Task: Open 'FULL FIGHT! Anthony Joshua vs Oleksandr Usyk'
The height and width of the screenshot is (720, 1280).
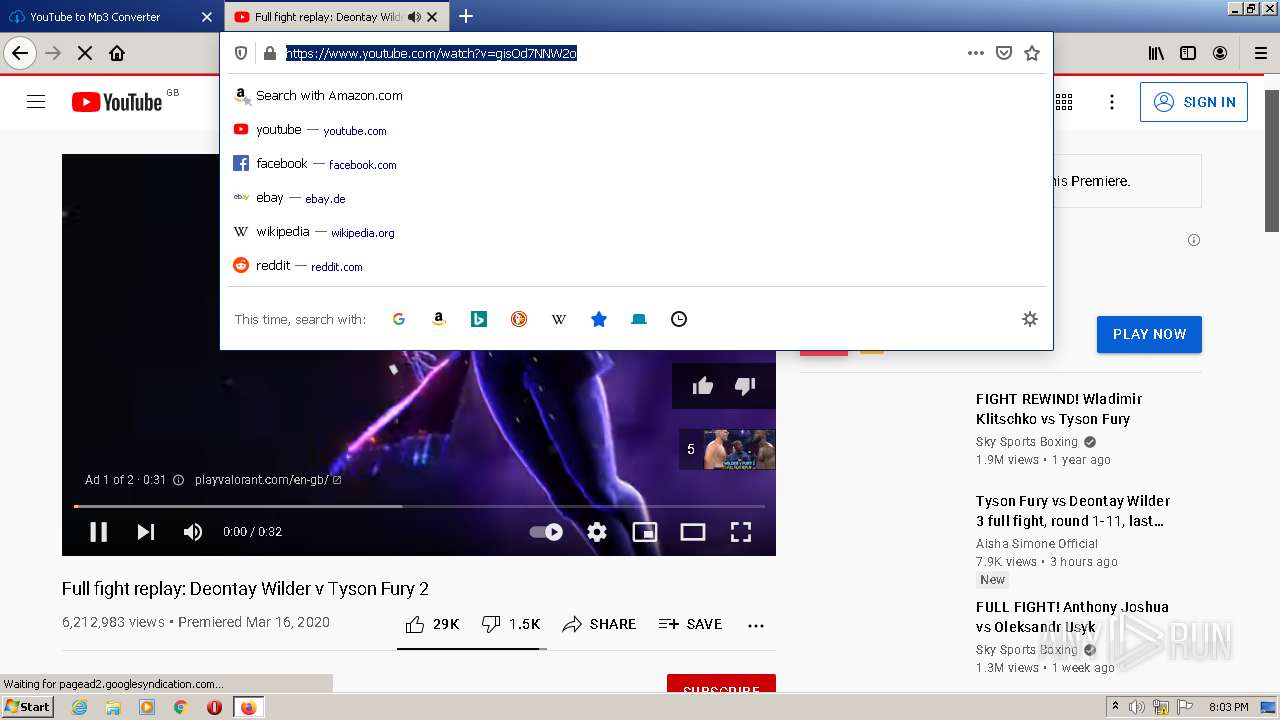Action: [x=1072, y=617]
